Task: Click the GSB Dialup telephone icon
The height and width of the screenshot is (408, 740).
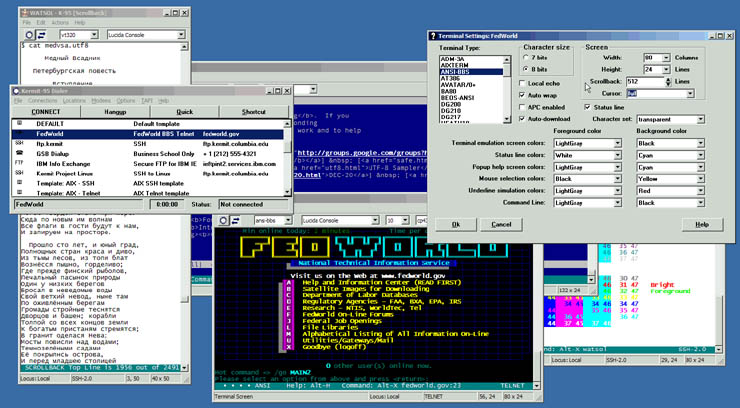Action: 18,154
